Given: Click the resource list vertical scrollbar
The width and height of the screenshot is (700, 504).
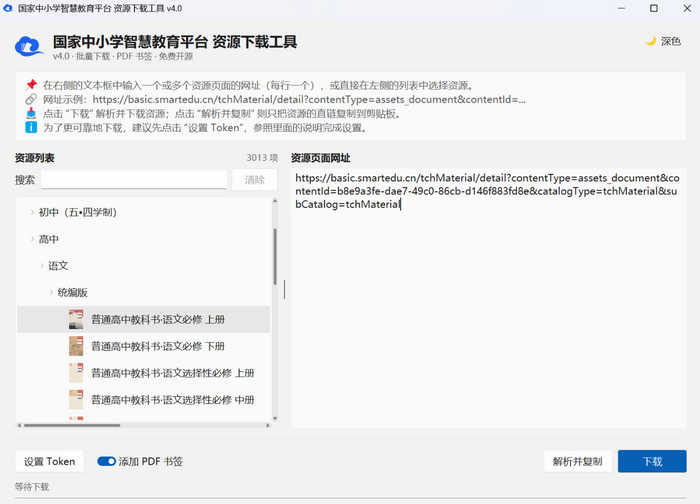Looking at the screenshot, I should 275,256.
